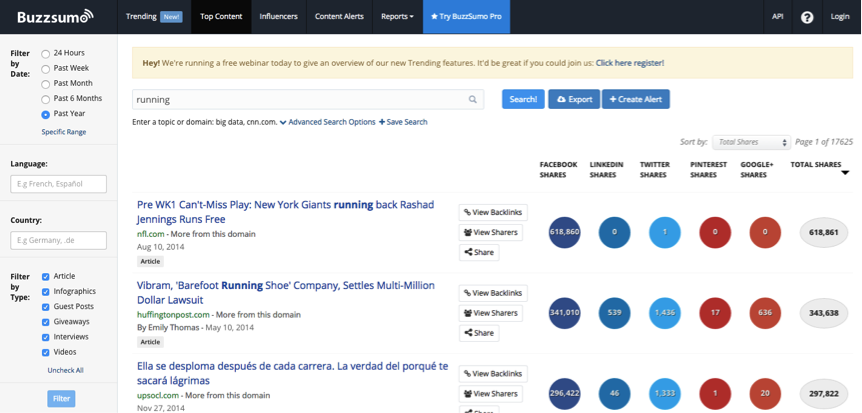Click View Sharers for NFL Giants article

coord(490,233)
